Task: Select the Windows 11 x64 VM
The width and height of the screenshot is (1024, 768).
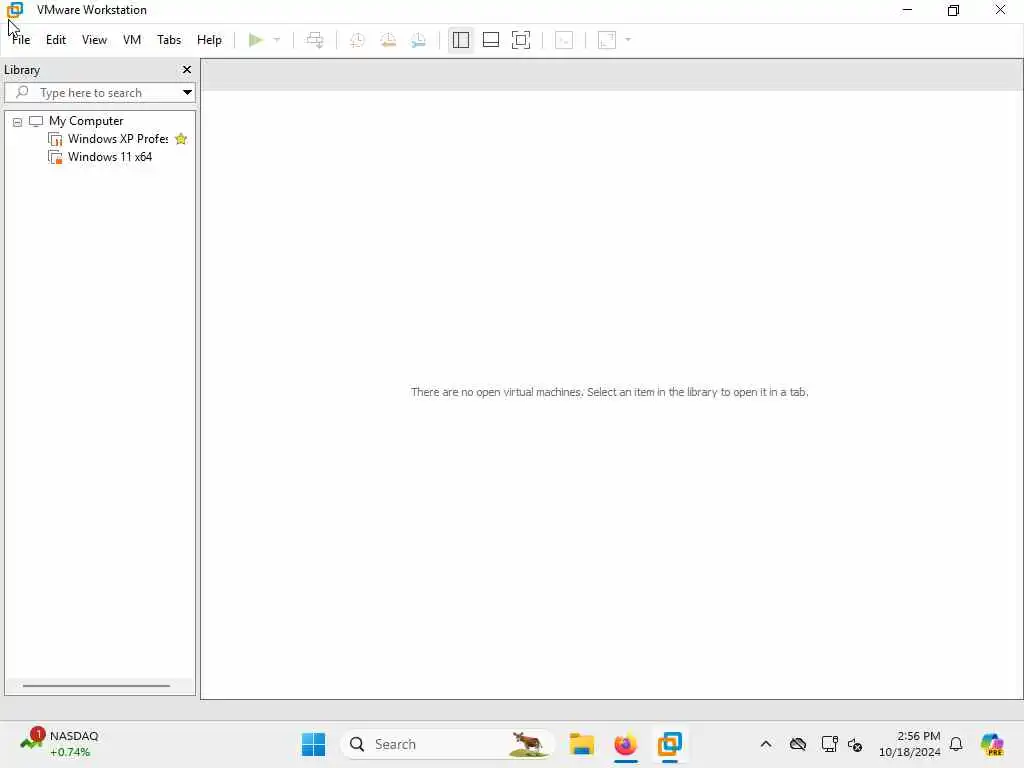Action: point(110,157)
